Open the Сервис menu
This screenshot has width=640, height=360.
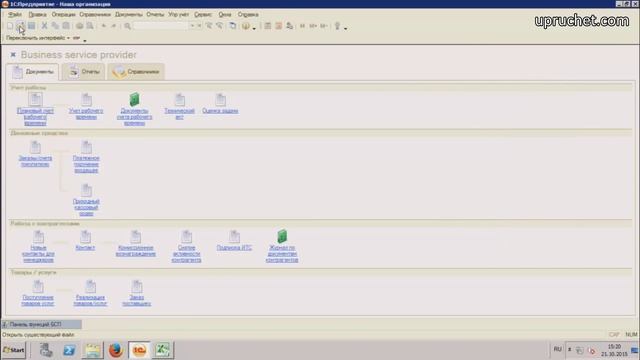point(203,14)
